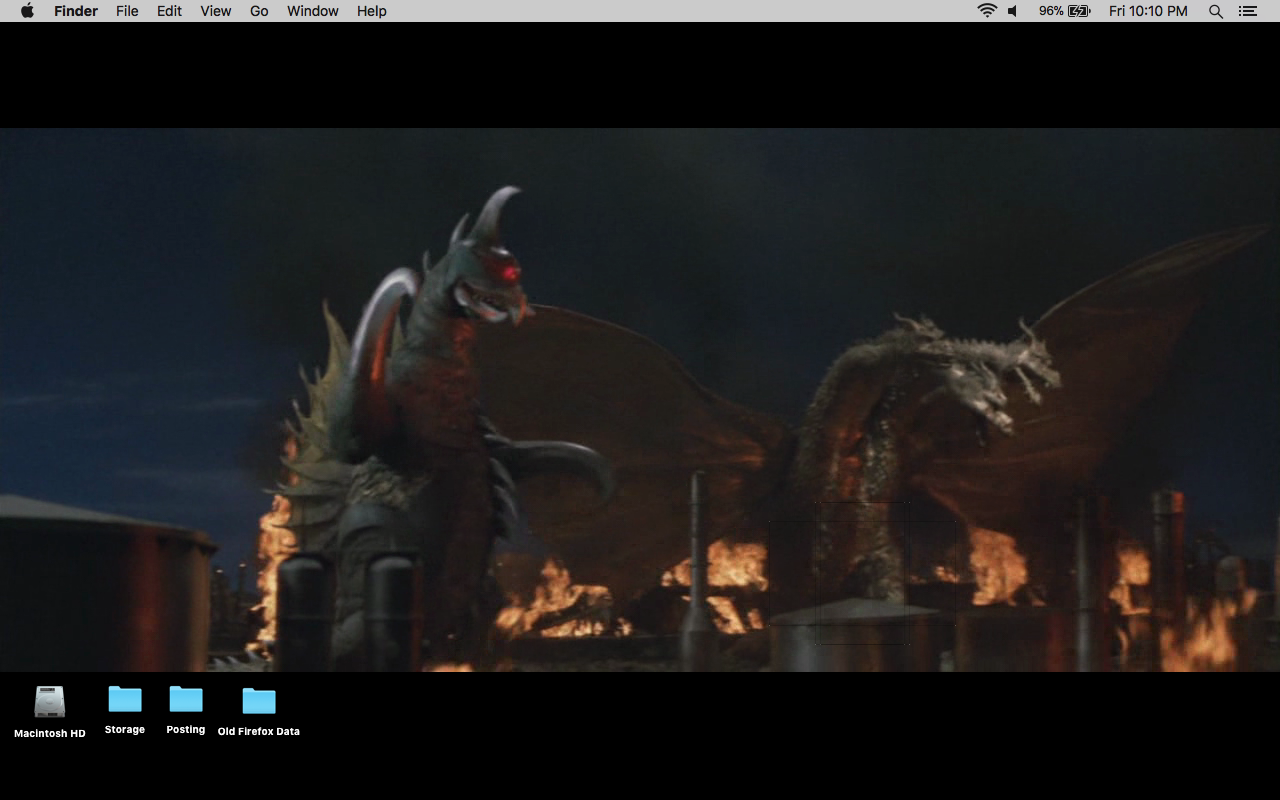This screenshot has height=800, width=1280.
Task: Click the Posting folder label
Action: click(x=186, y=730)
